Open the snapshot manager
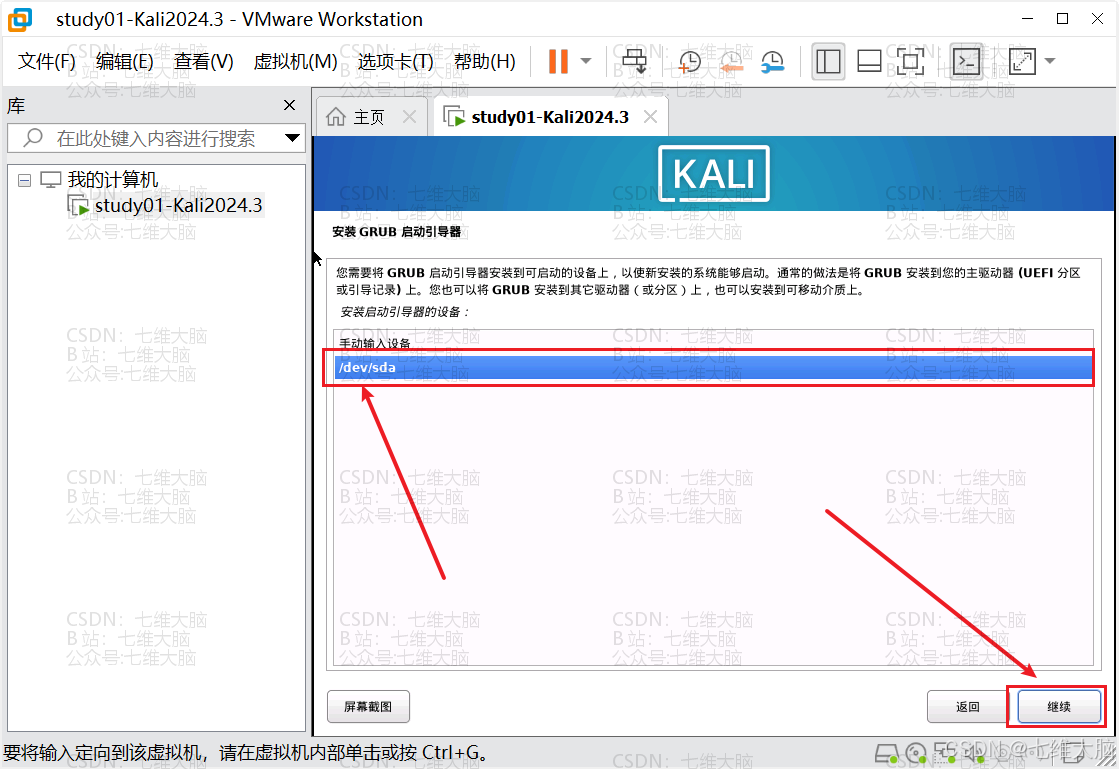The width and height of the screenshot is (1119, 769). [x=773, y=62]
